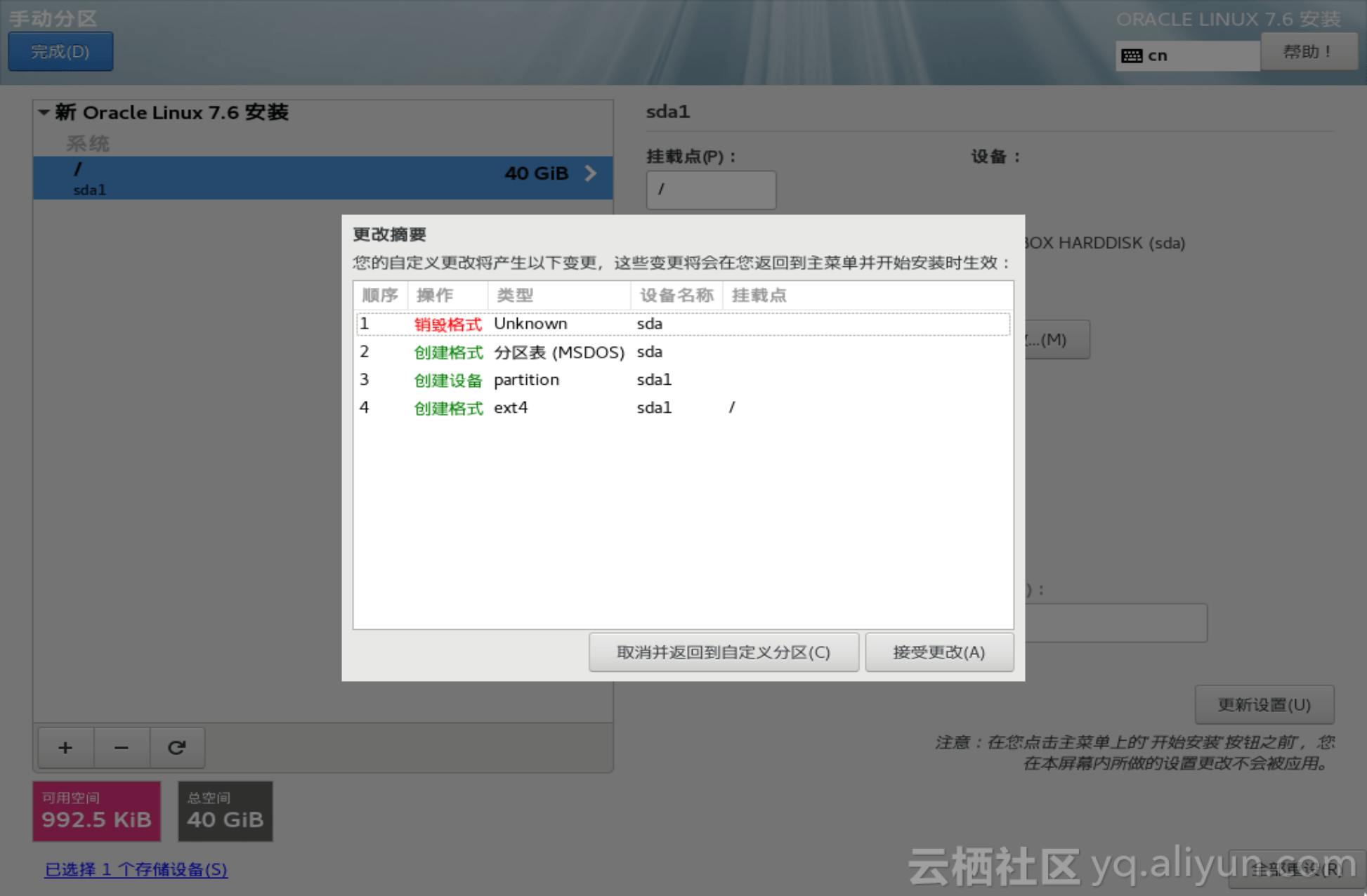Click the chevron arrow on sda1 row
The width and height of the screenshot is (1367, 896).
pos(591,173)
